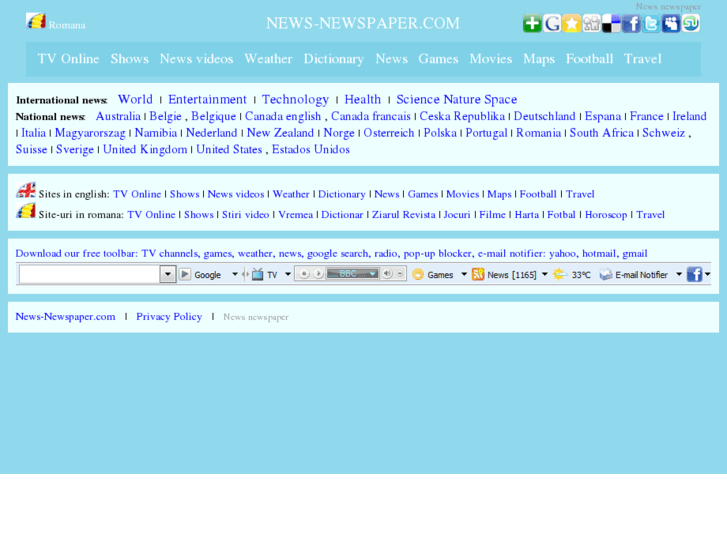Click the orange RSS News icon
This screenshot has width=727, height=545.
click(478, 274)
